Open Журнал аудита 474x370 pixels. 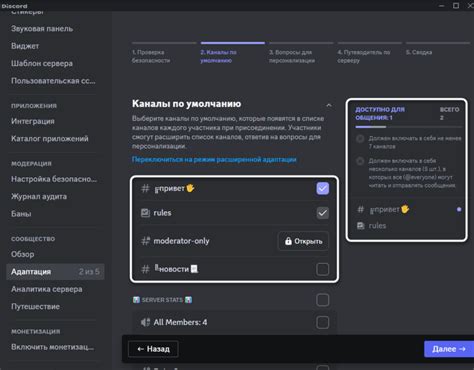[55, 196]
